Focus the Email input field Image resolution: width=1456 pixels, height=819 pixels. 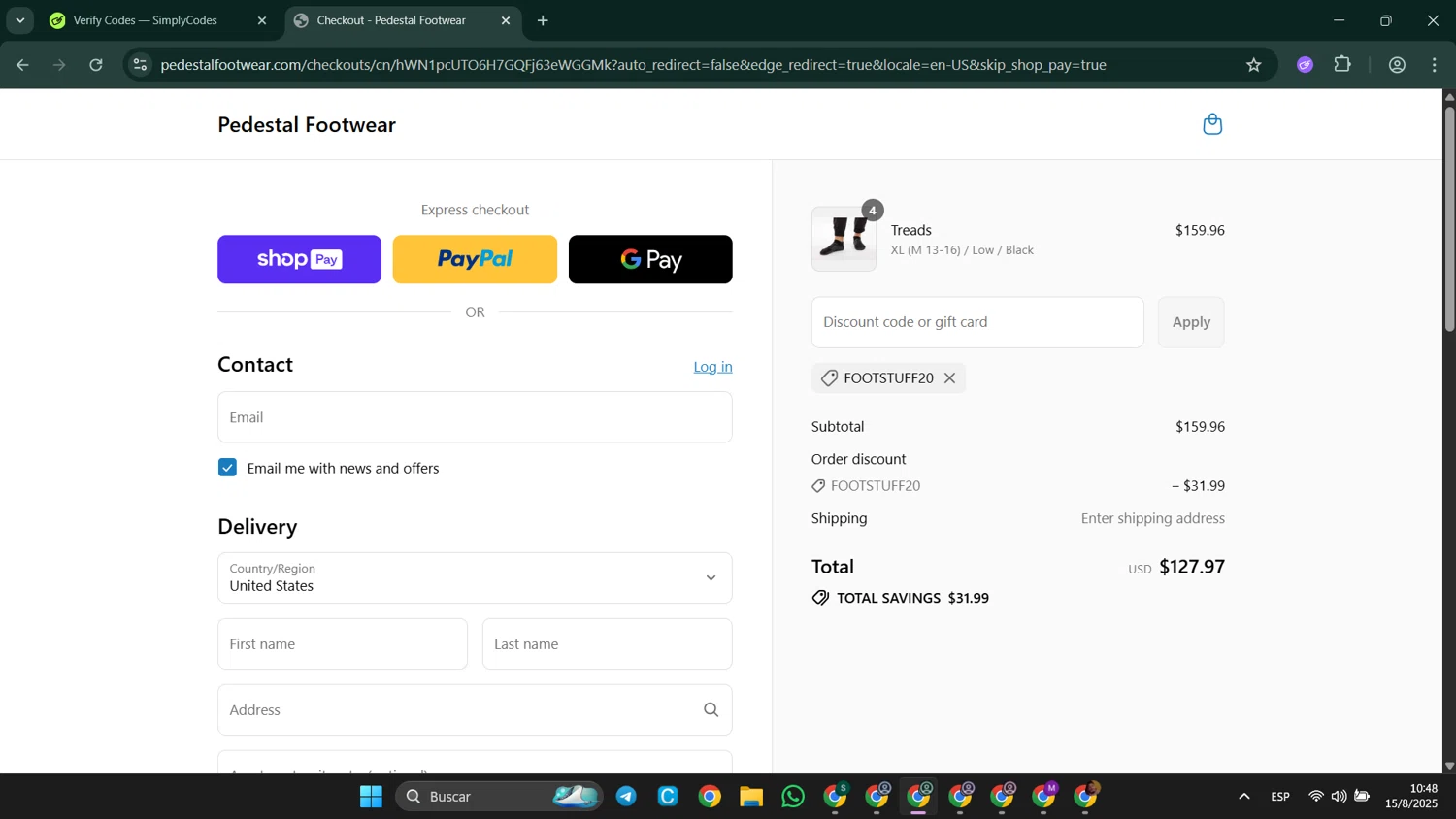pyautogui.click(x=475, y=417)
